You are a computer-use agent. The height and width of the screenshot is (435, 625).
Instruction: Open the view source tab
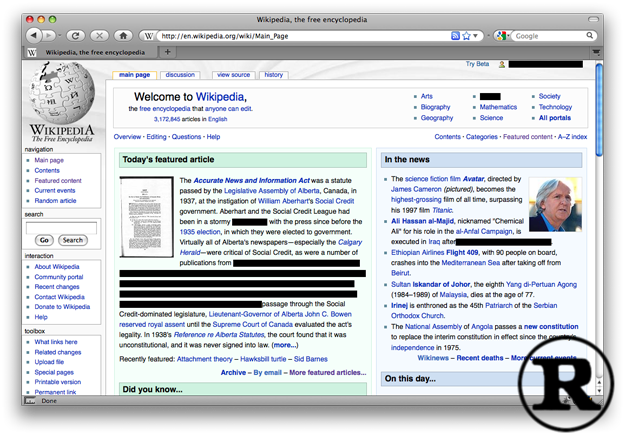234,75
